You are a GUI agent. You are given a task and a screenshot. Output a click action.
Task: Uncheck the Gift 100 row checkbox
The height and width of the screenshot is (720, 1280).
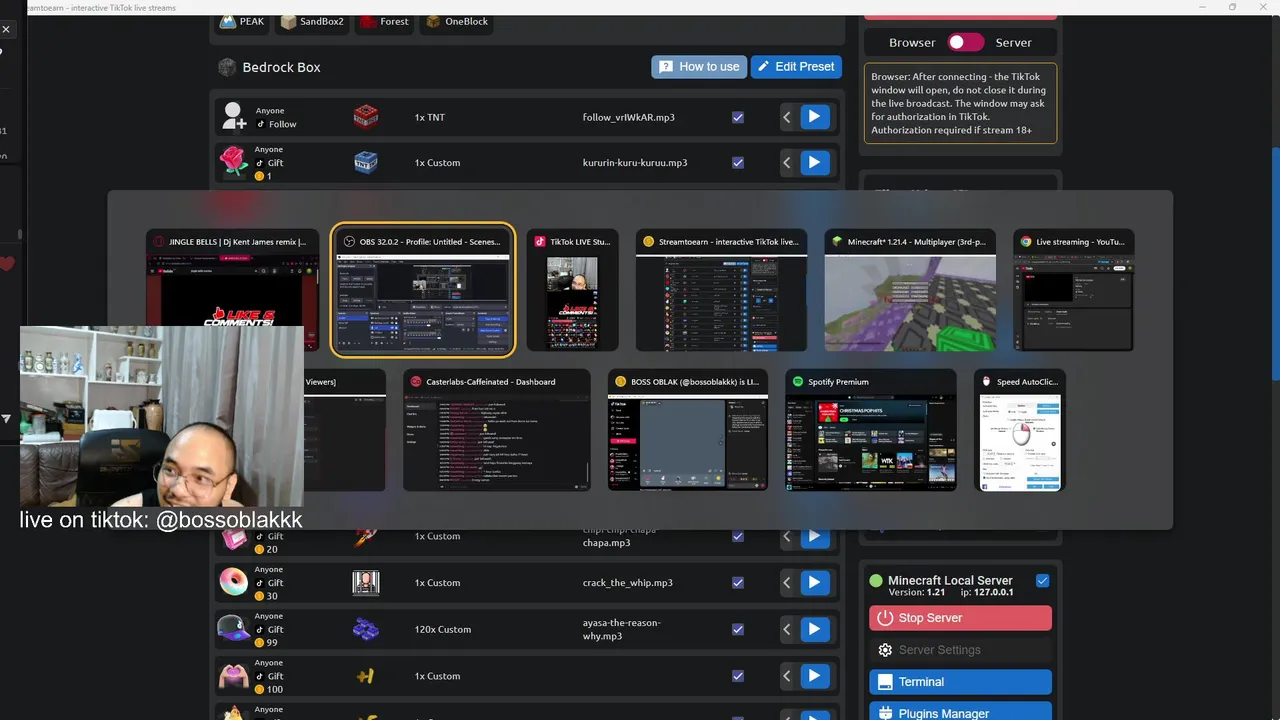738,676
